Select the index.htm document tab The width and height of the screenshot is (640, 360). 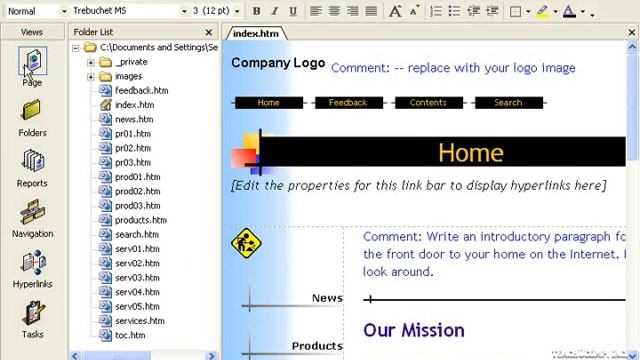(x=256, y=33)
